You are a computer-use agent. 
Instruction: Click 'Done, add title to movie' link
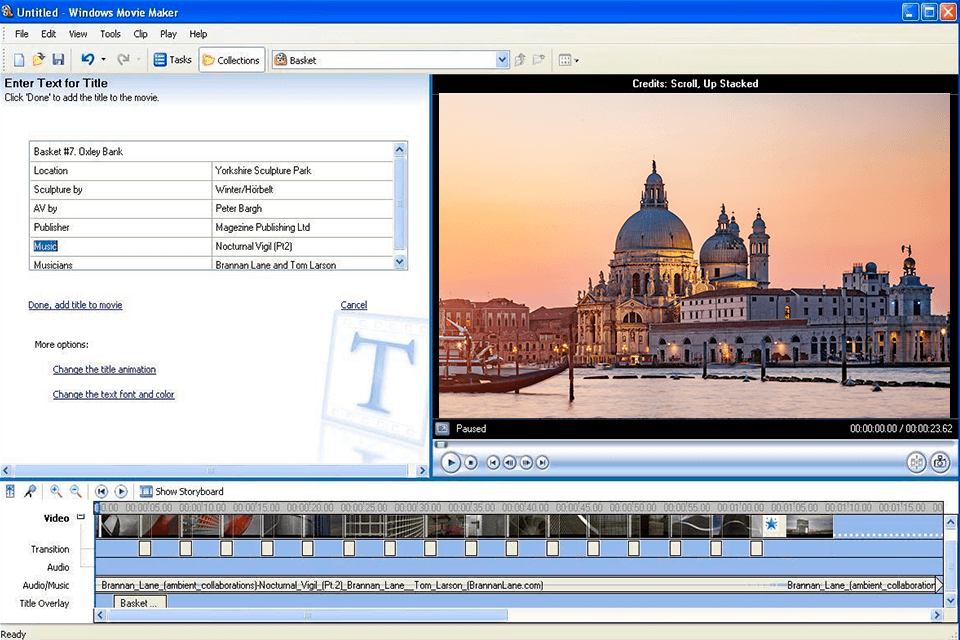click(75, 305)
